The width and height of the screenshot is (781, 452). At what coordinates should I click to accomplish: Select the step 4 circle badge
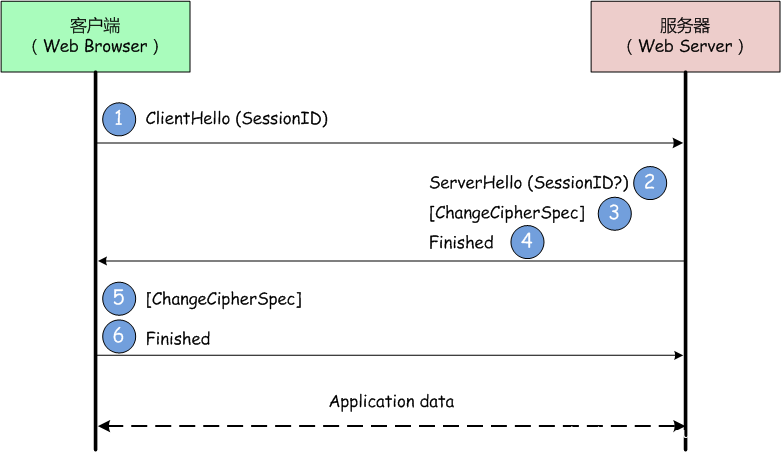[527, 242]
